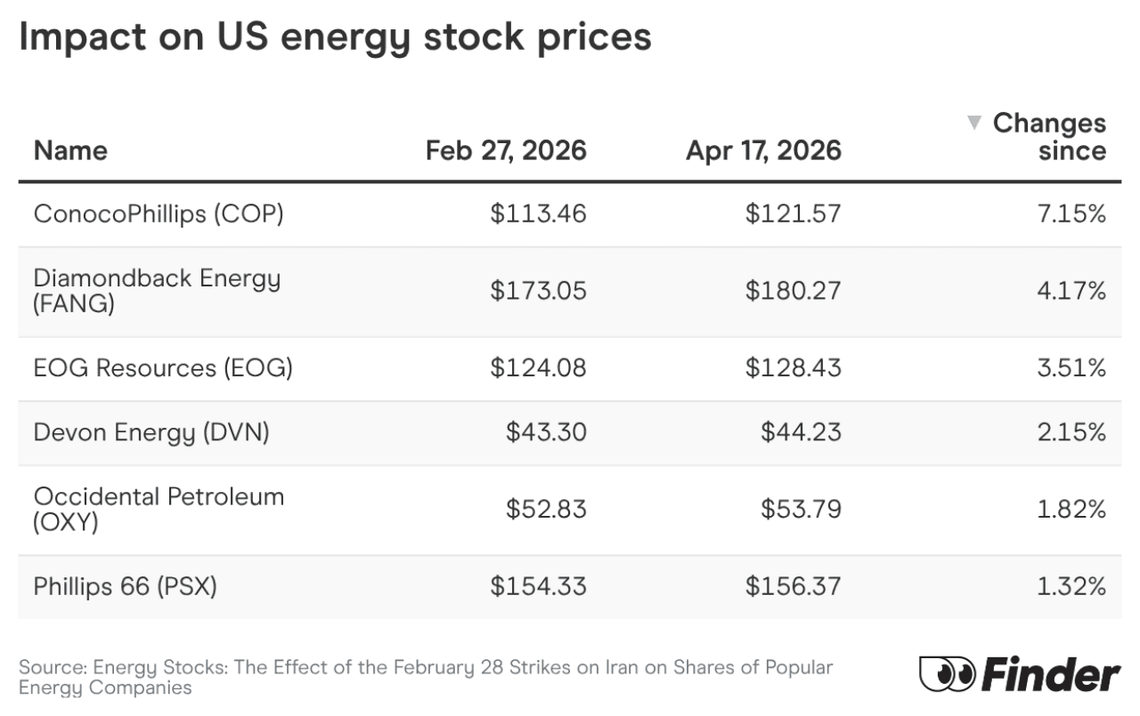1140x716 pixels.
Task: Select Occidental Petroleum (OXY) row name
Action: tap(159, 508)
